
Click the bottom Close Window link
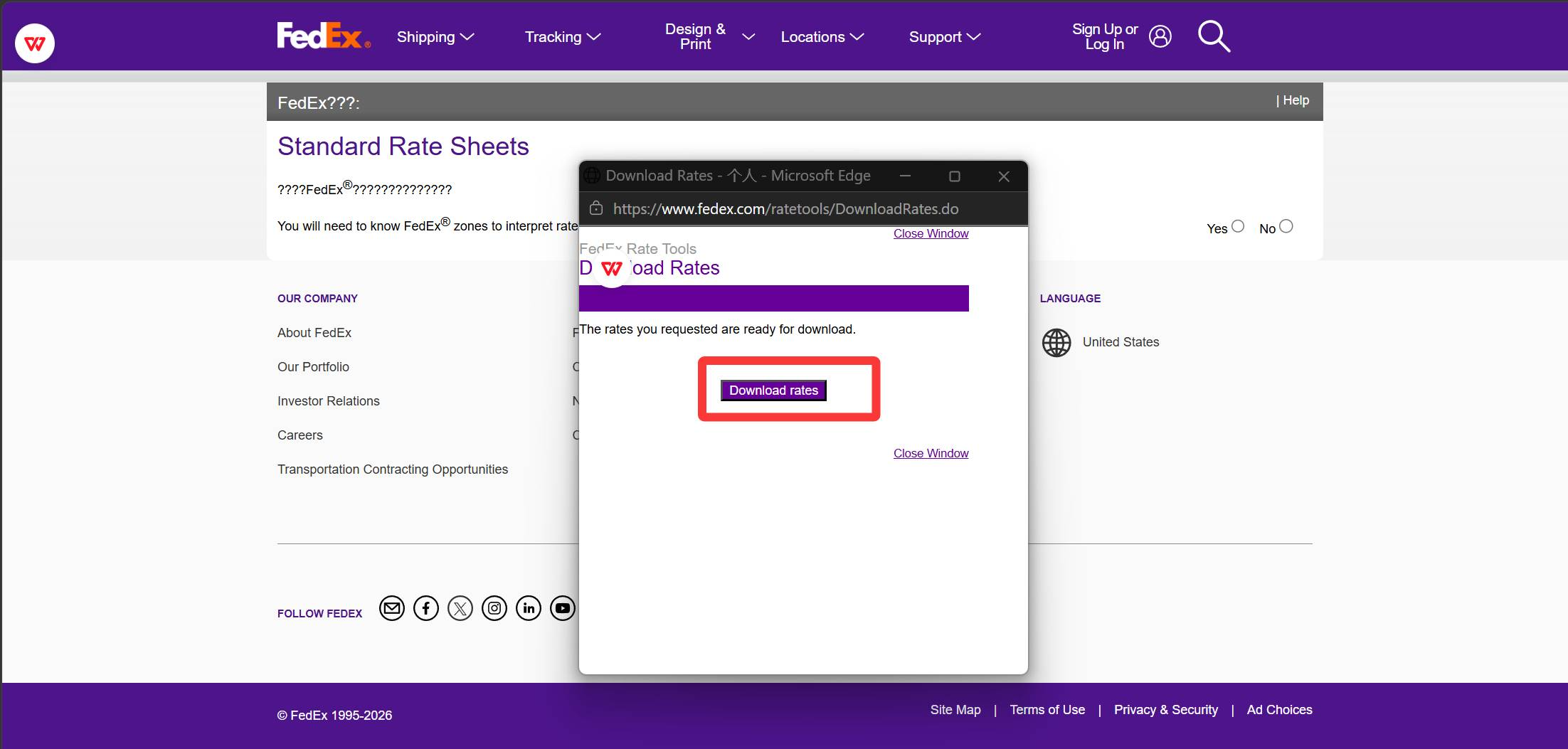coord(931,453)
